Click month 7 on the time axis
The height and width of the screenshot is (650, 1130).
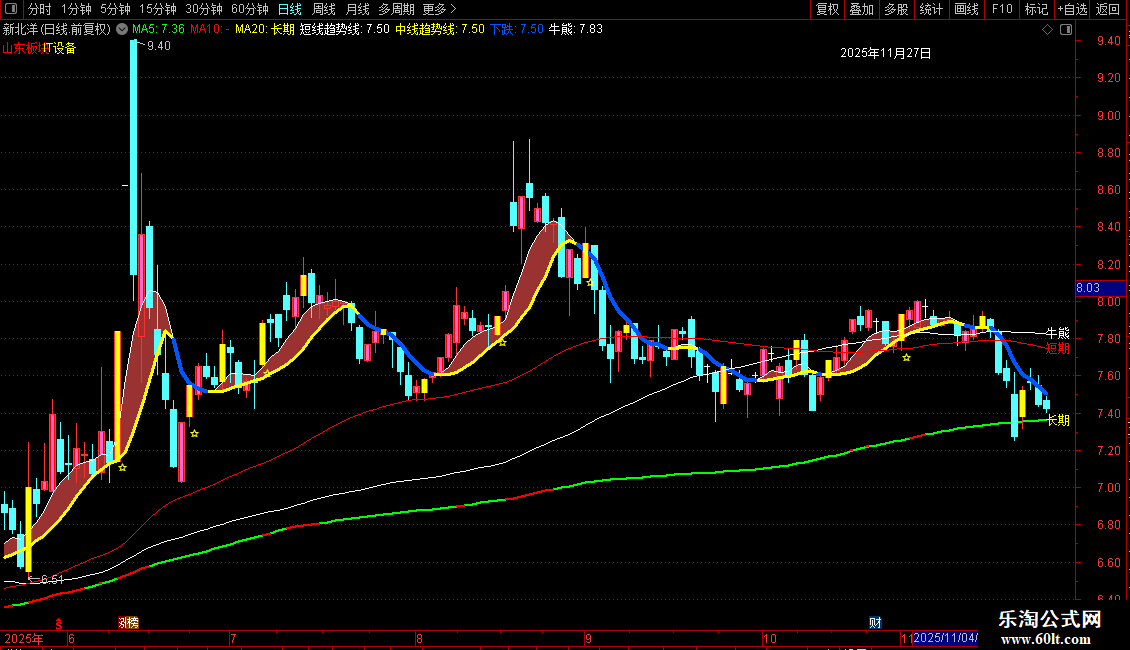click(x=233, y=638)
